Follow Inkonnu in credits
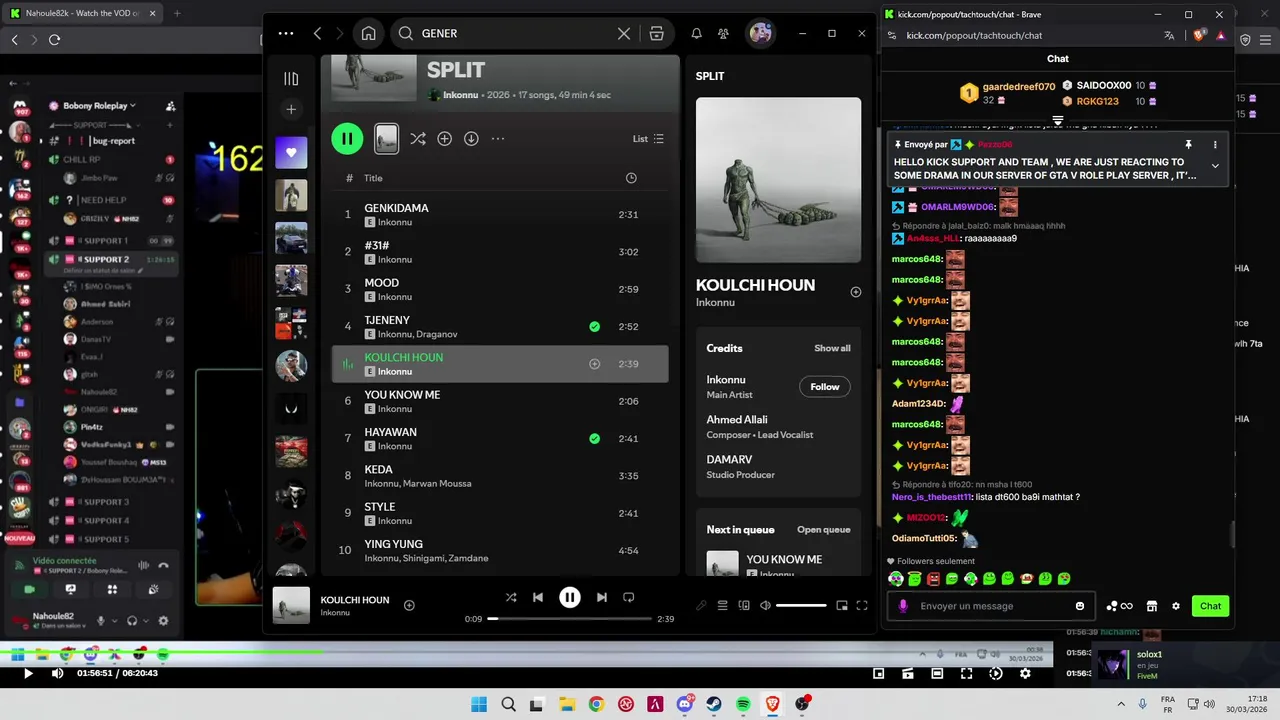Screen dimensions: 1280x720 click(x=825, y=387)
